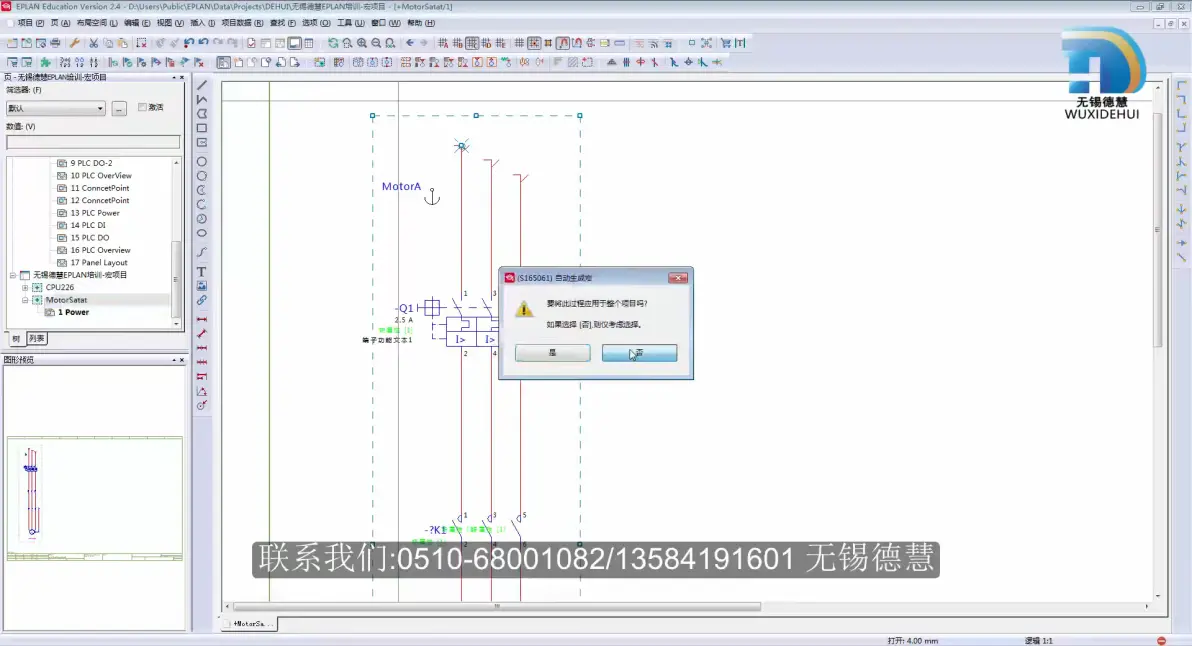This screenshot has height=646, width=1192.
Task: Select the Polyline drawing tool
Action: click(x=202, y=100)
